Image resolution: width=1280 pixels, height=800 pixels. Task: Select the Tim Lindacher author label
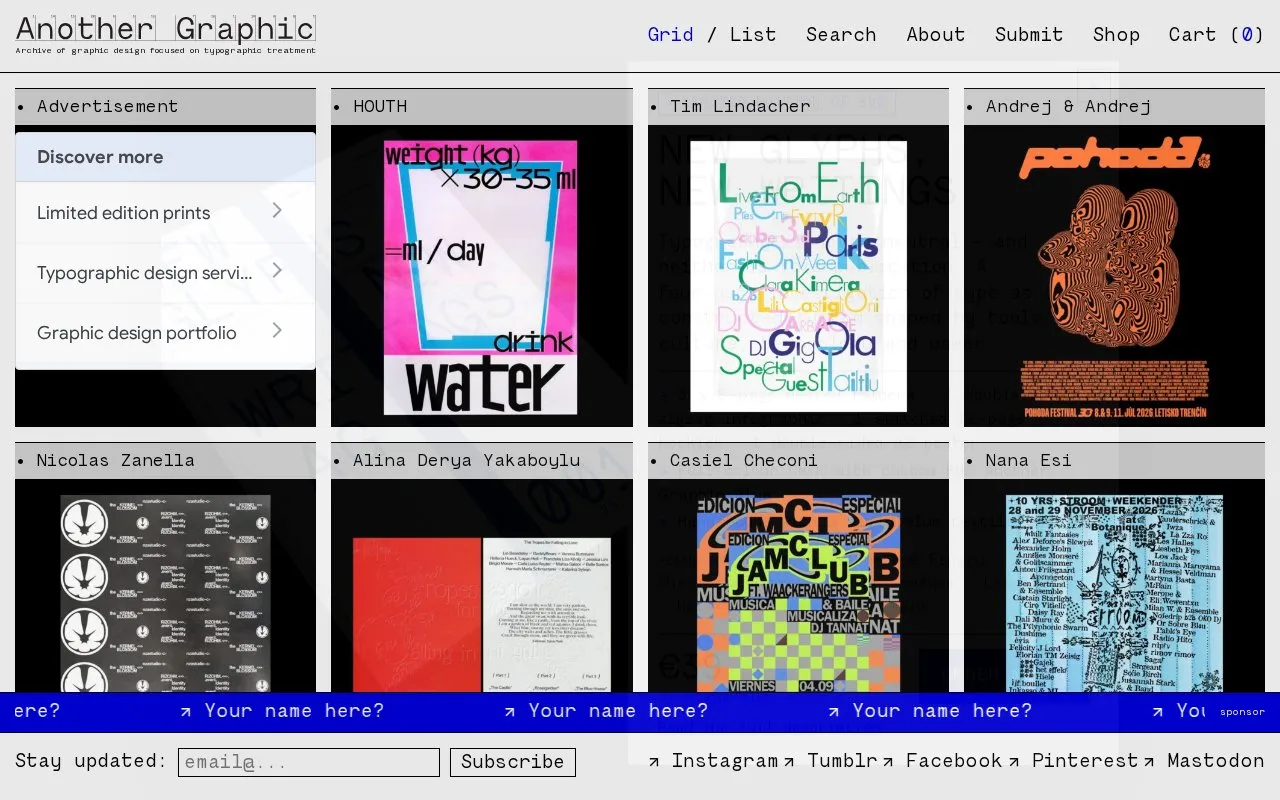pos(740,106)
